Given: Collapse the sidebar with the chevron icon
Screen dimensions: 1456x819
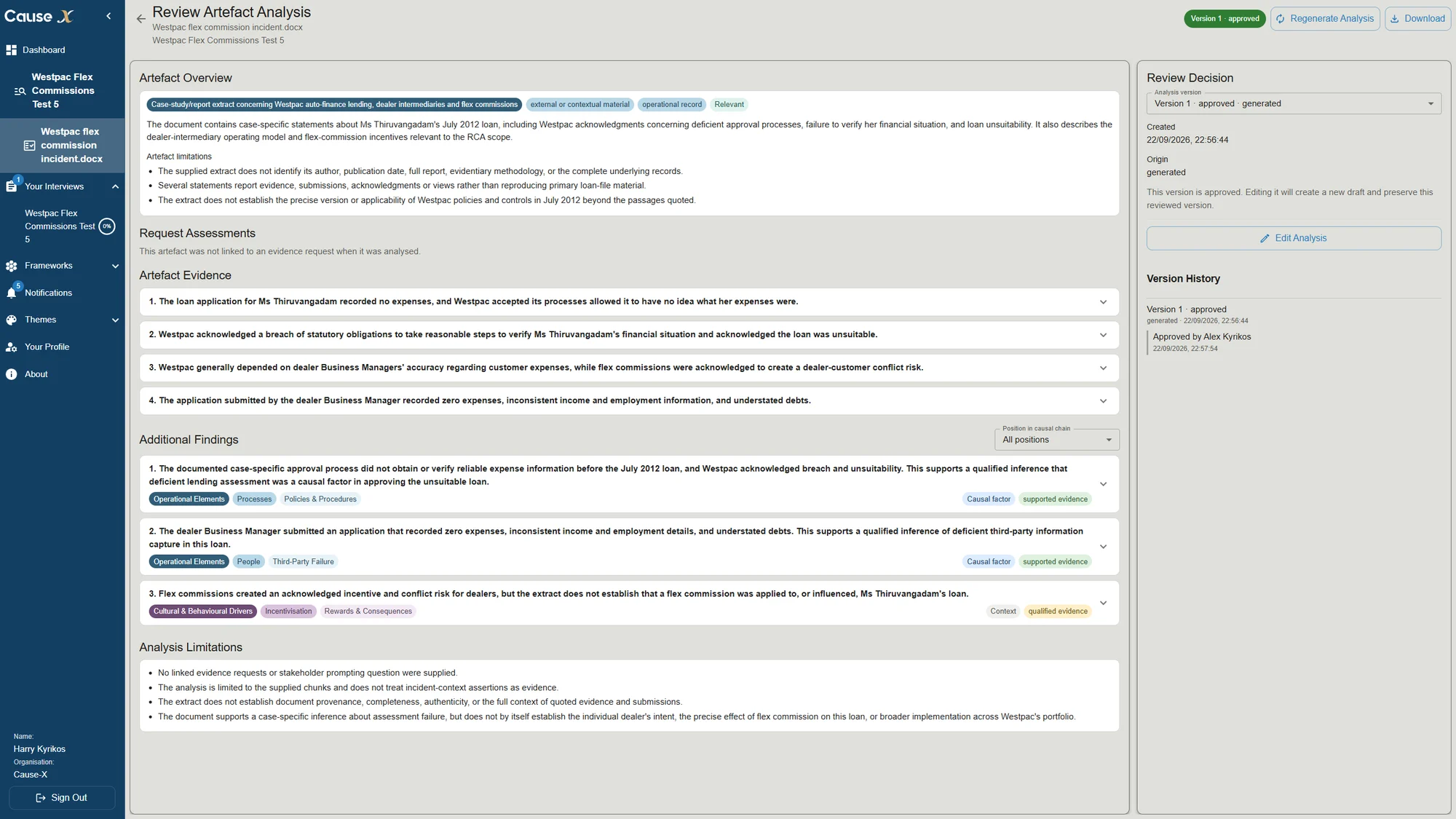Looking at the screenshot, I should (x=108, y=16).
